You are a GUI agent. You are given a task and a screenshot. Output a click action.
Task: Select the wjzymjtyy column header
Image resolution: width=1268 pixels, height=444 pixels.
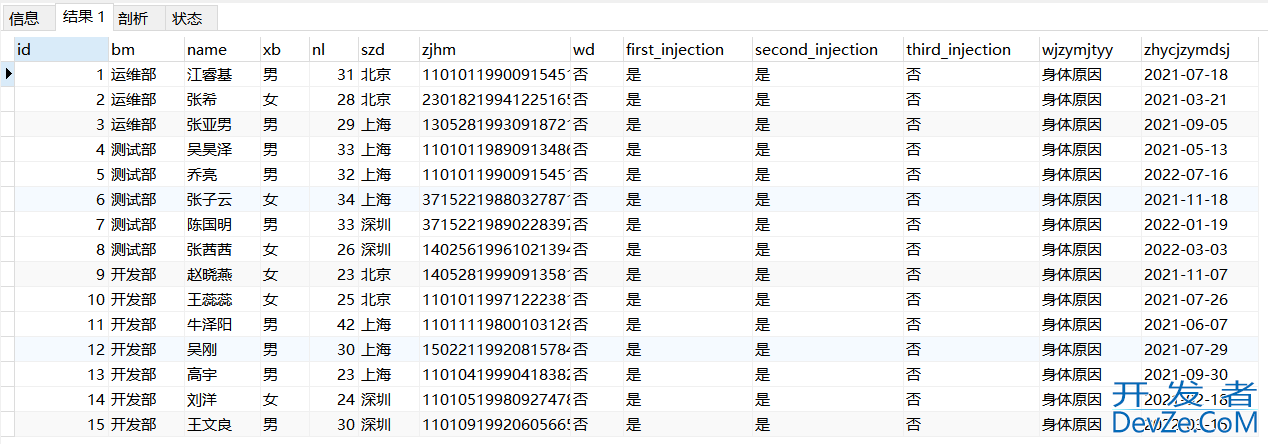click(1089, 49)
